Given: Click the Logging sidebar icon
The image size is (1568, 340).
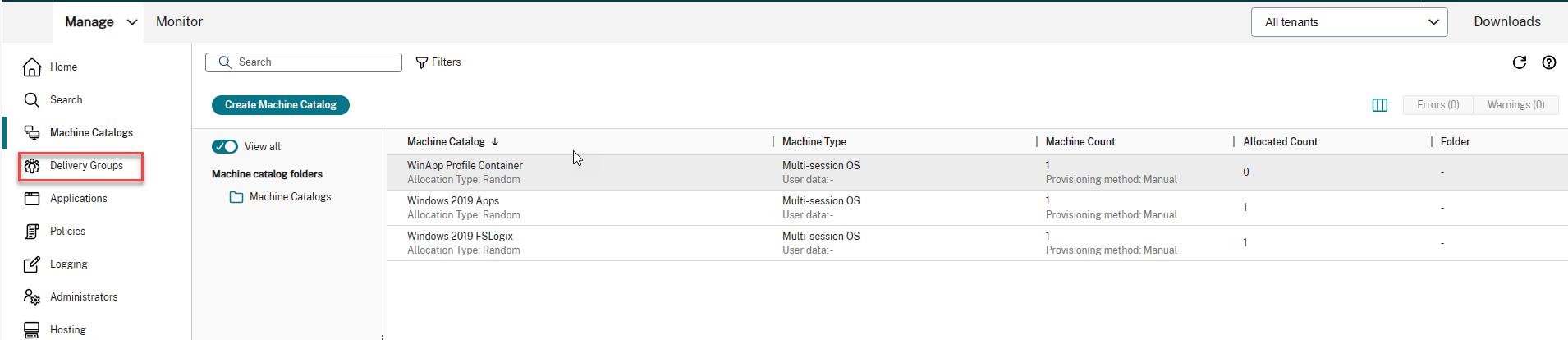Looking at the screenshot, I should (x=32, y=264).
